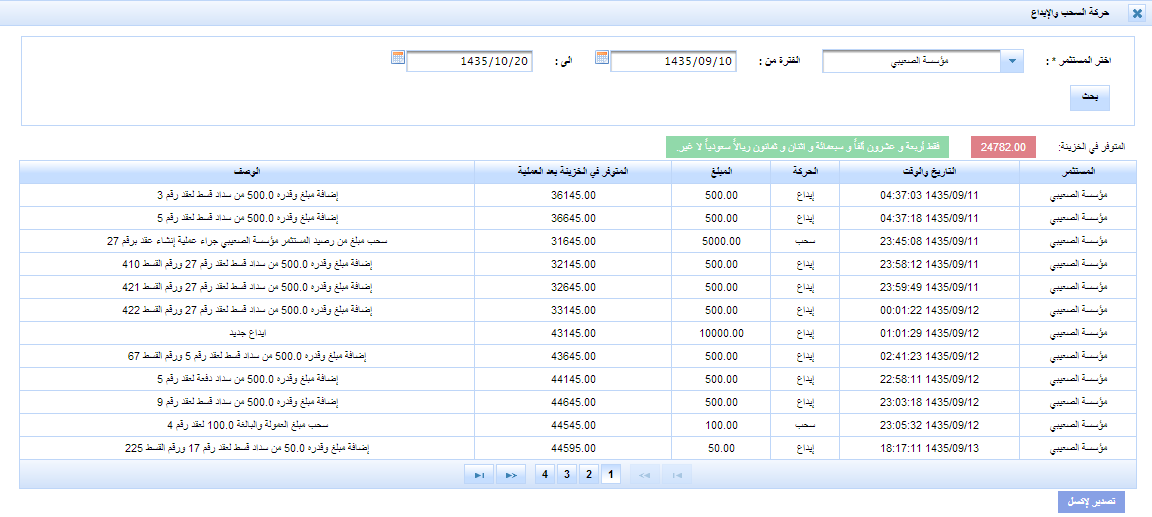Click the greyed-out previous page double-arrow
1152x517 pixels.
(645, 475)
